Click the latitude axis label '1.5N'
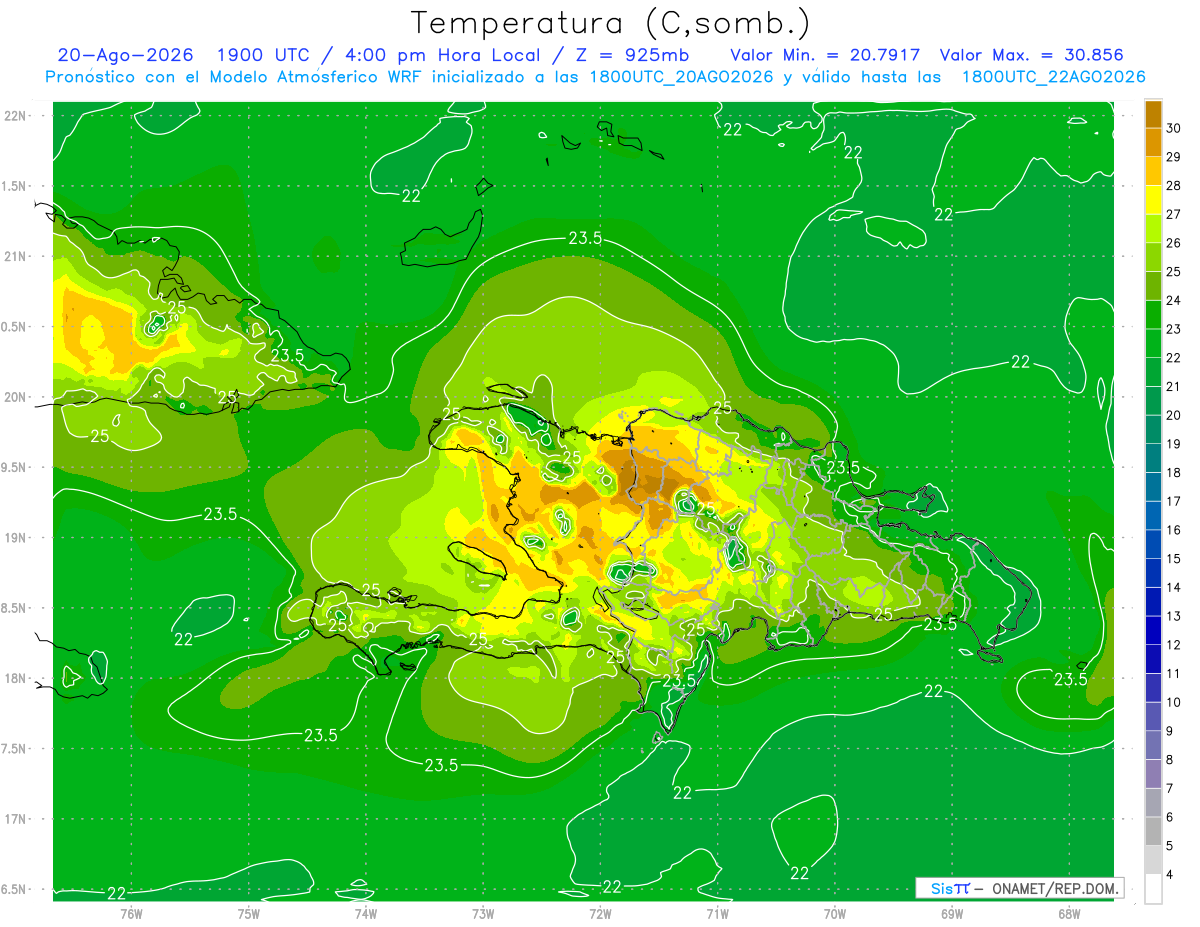This screenshot has width=1200, height=927. (x=14, y=186)
